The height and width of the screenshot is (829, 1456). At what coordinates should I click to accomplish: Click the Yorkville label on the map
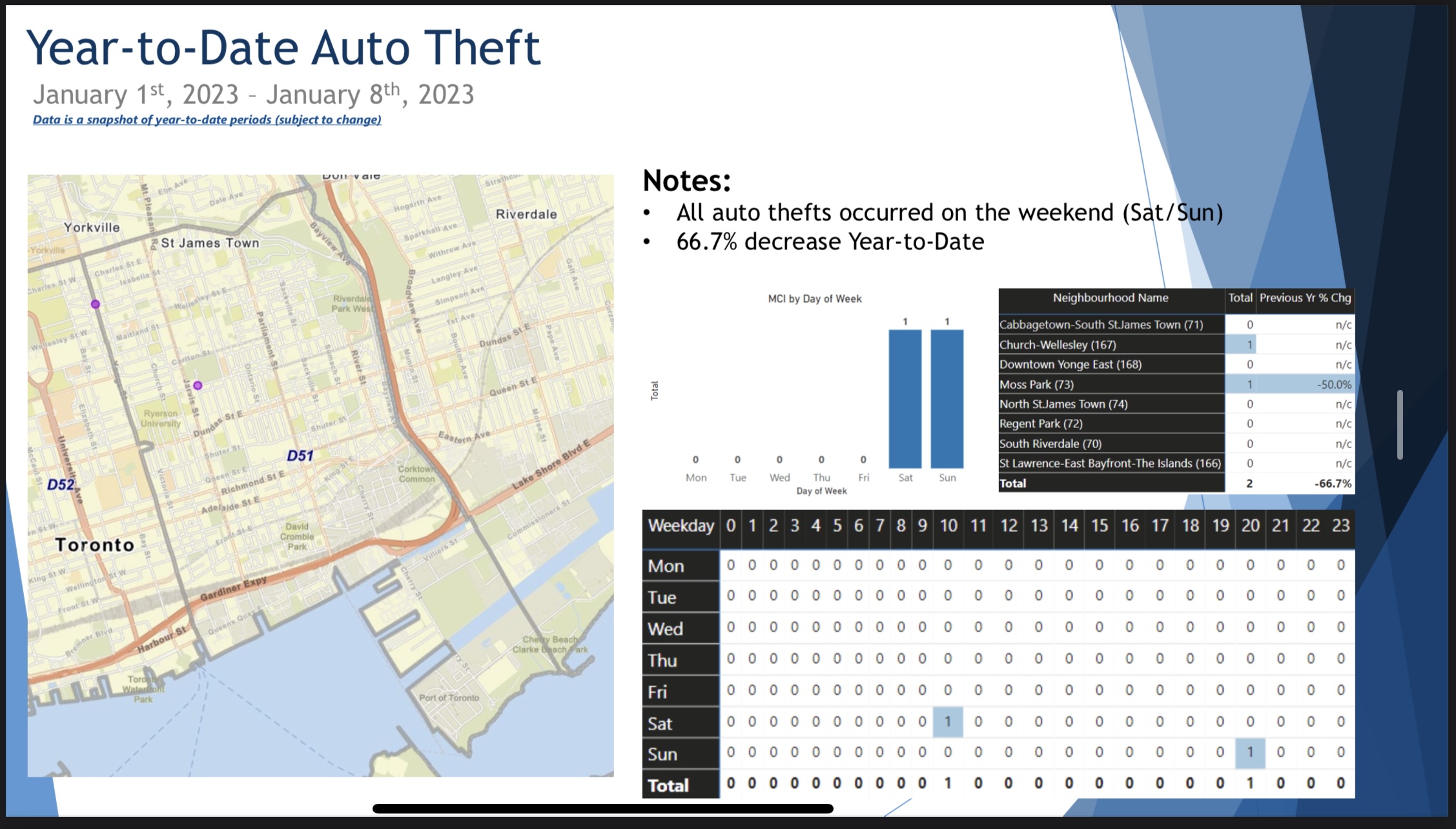pos(92,227)
